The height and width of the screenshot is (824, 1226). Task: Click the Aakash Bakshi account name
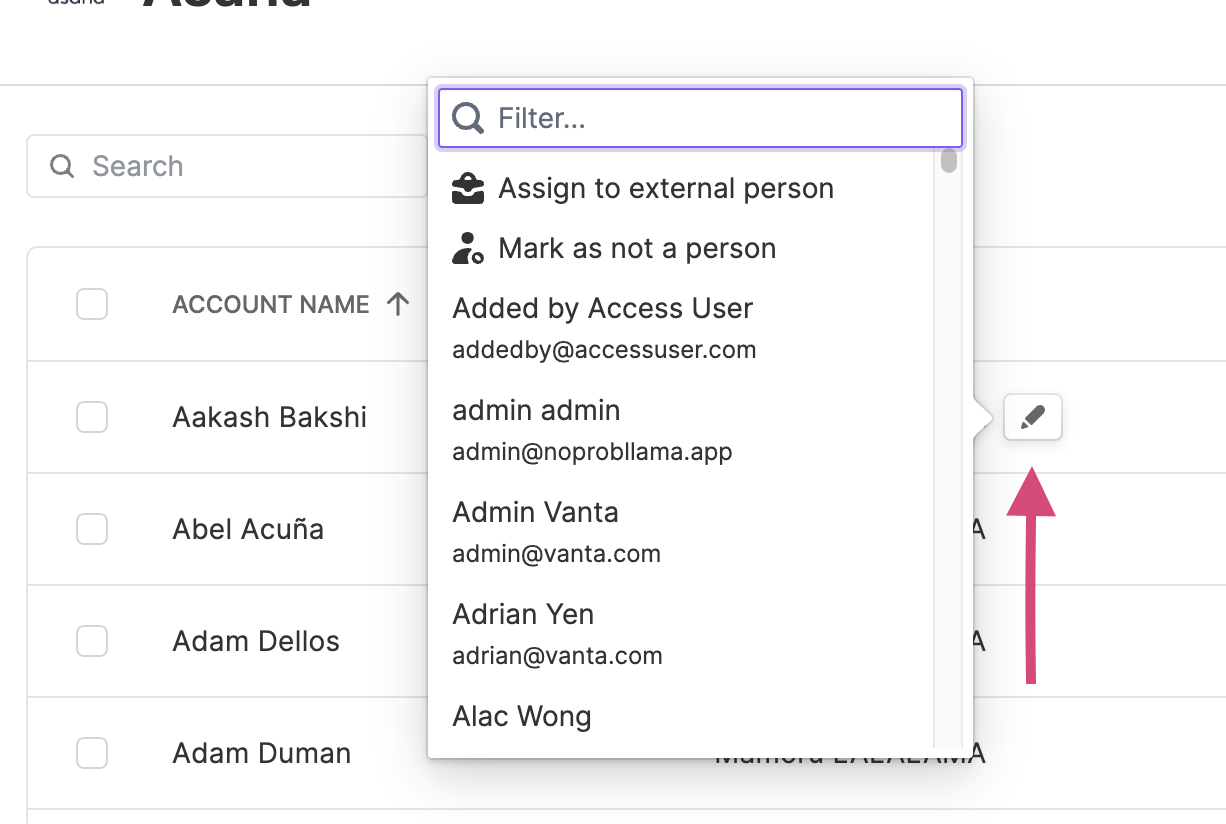pos(270,417)
